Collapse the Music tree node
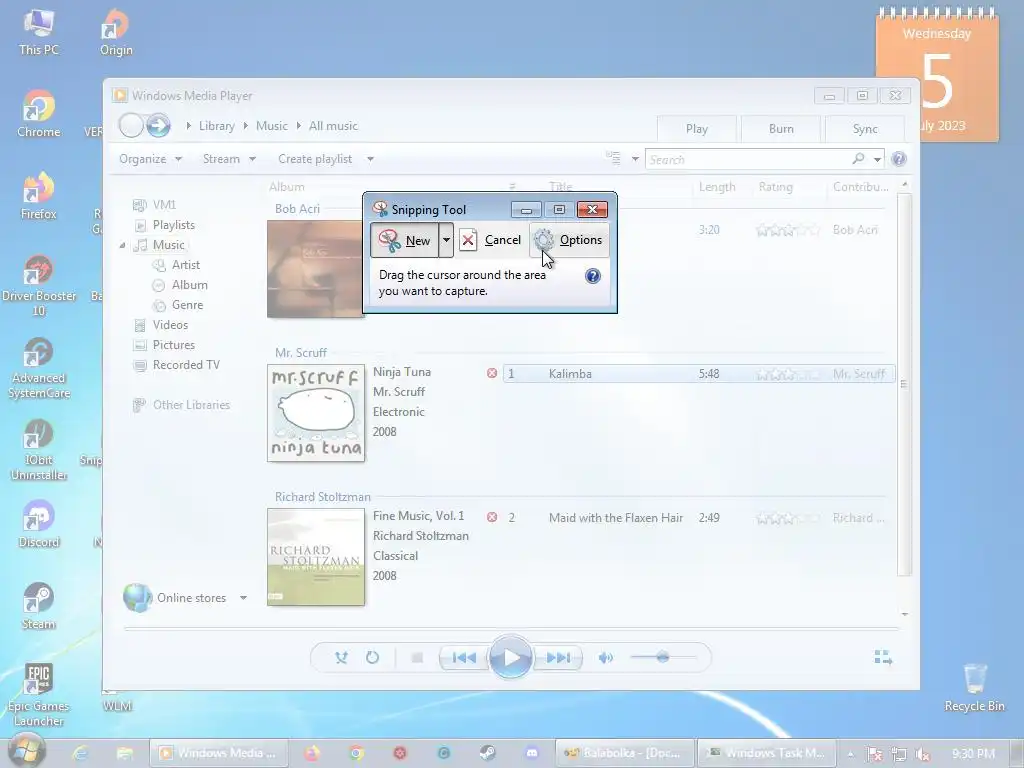The image size is (1024, 768). 122,246
